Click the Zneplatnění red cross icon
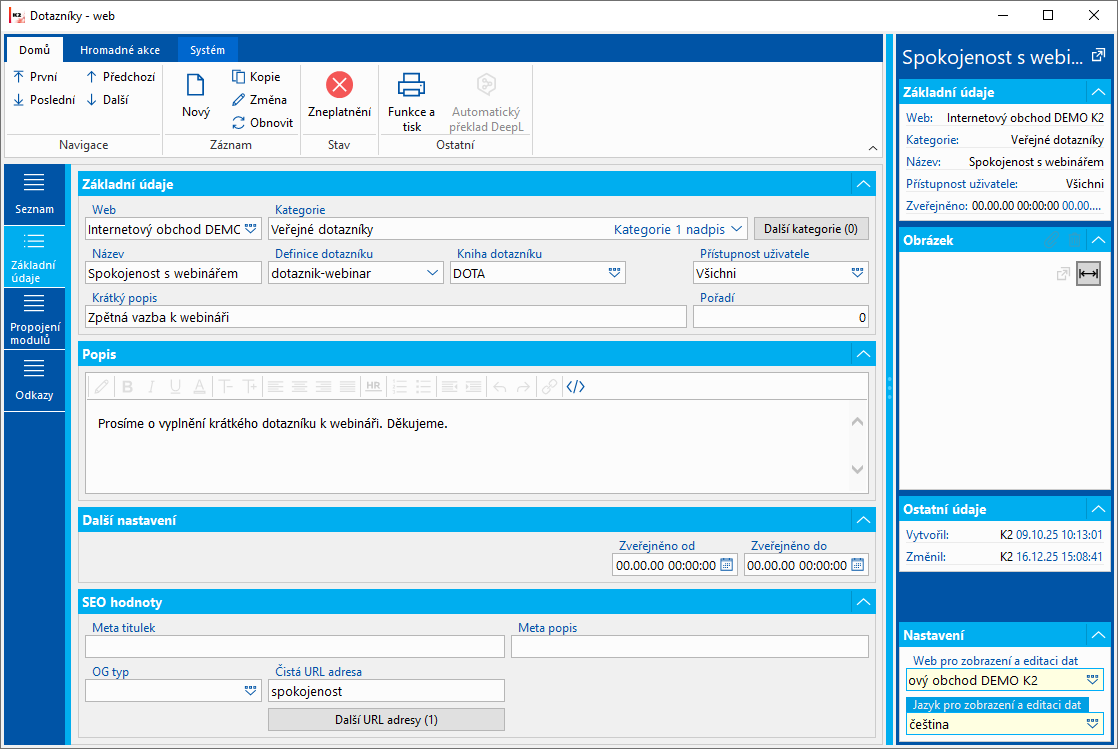Viewport: 1118px width, 749px height. (x=339, y=86)
